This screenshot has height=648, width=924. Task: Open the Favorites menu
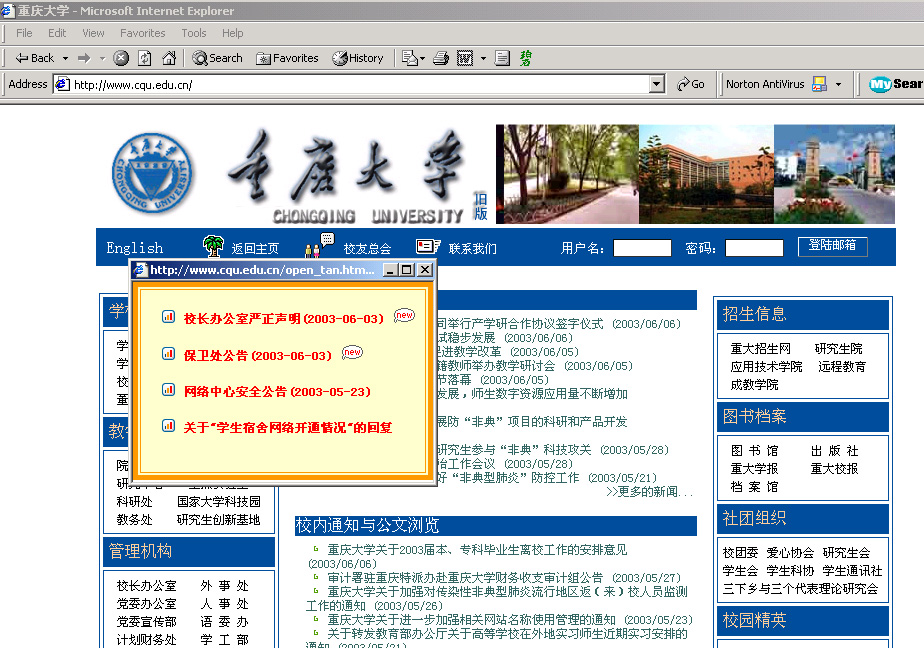point(142,33)
